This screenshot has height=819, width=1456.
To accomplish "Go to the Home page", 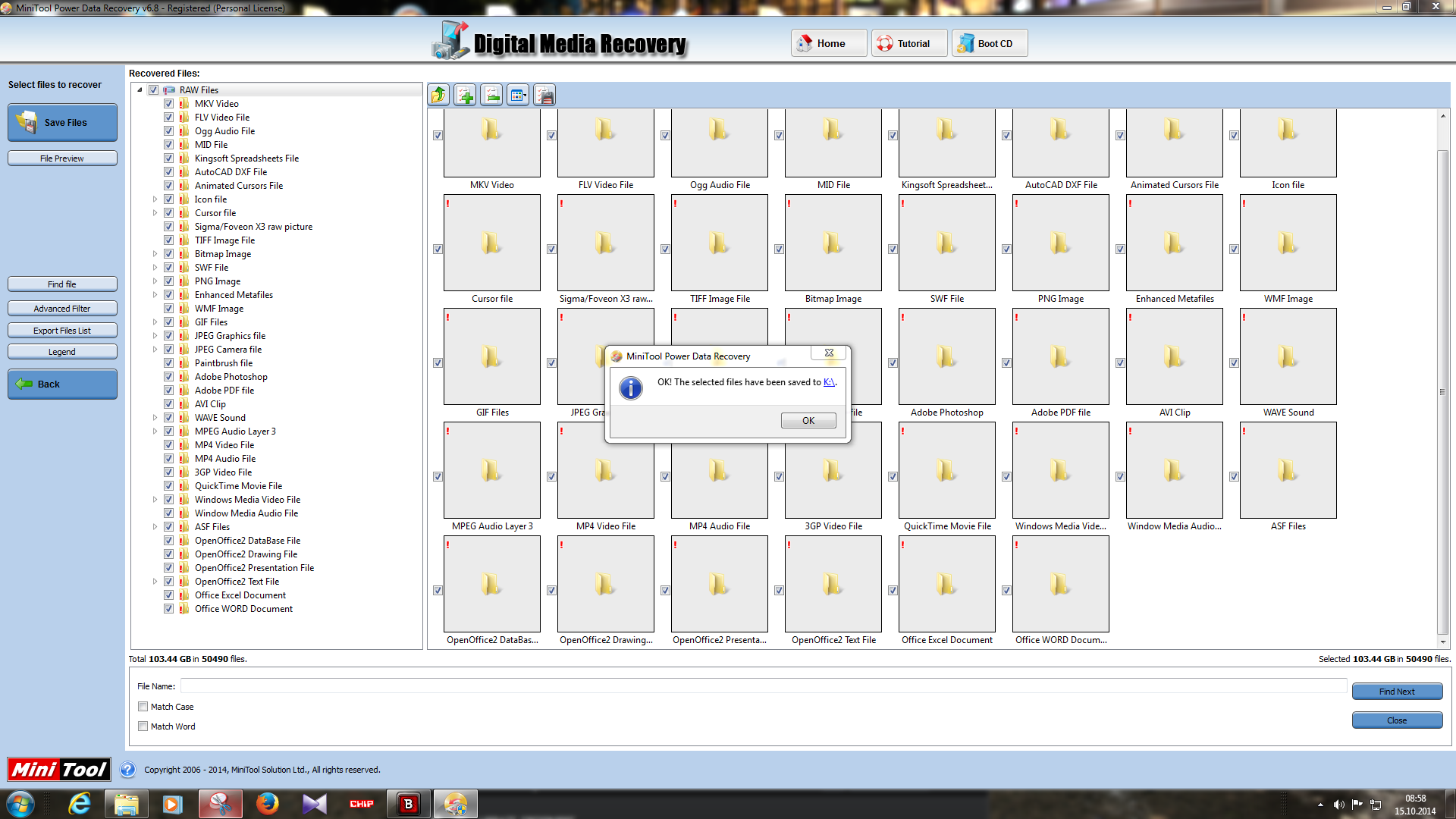I will [829, 43].
